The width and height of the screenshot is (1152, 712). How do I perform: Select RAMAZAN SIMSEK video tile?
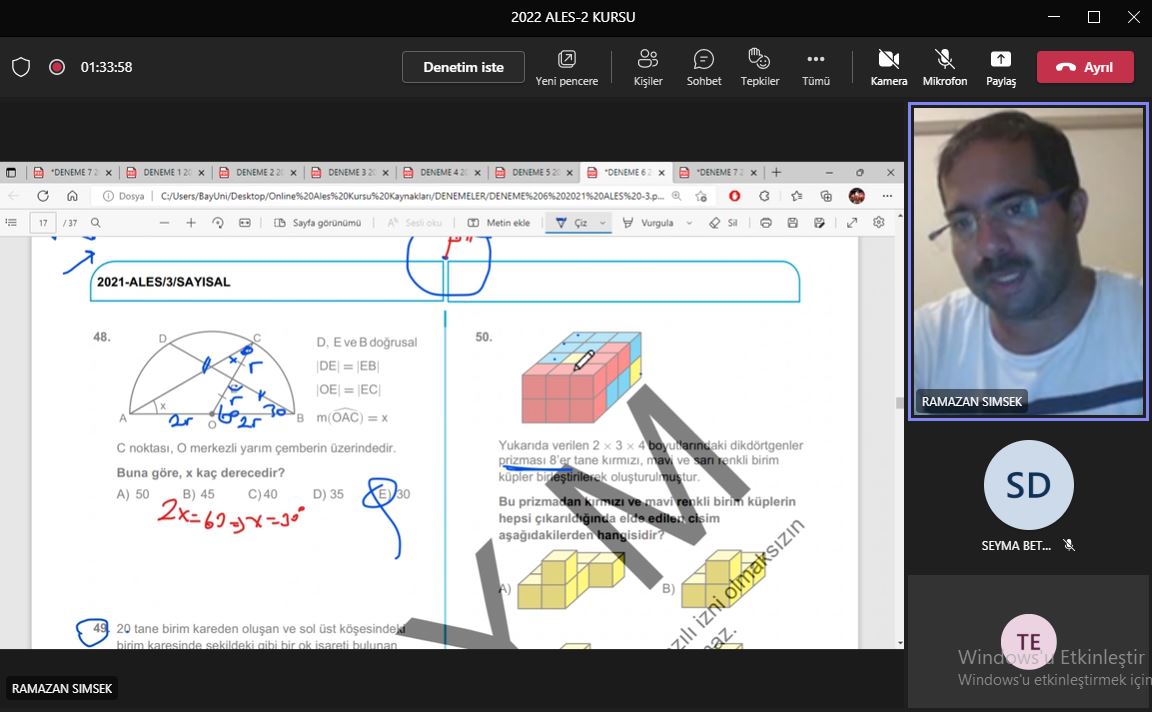pos(1028,262)
